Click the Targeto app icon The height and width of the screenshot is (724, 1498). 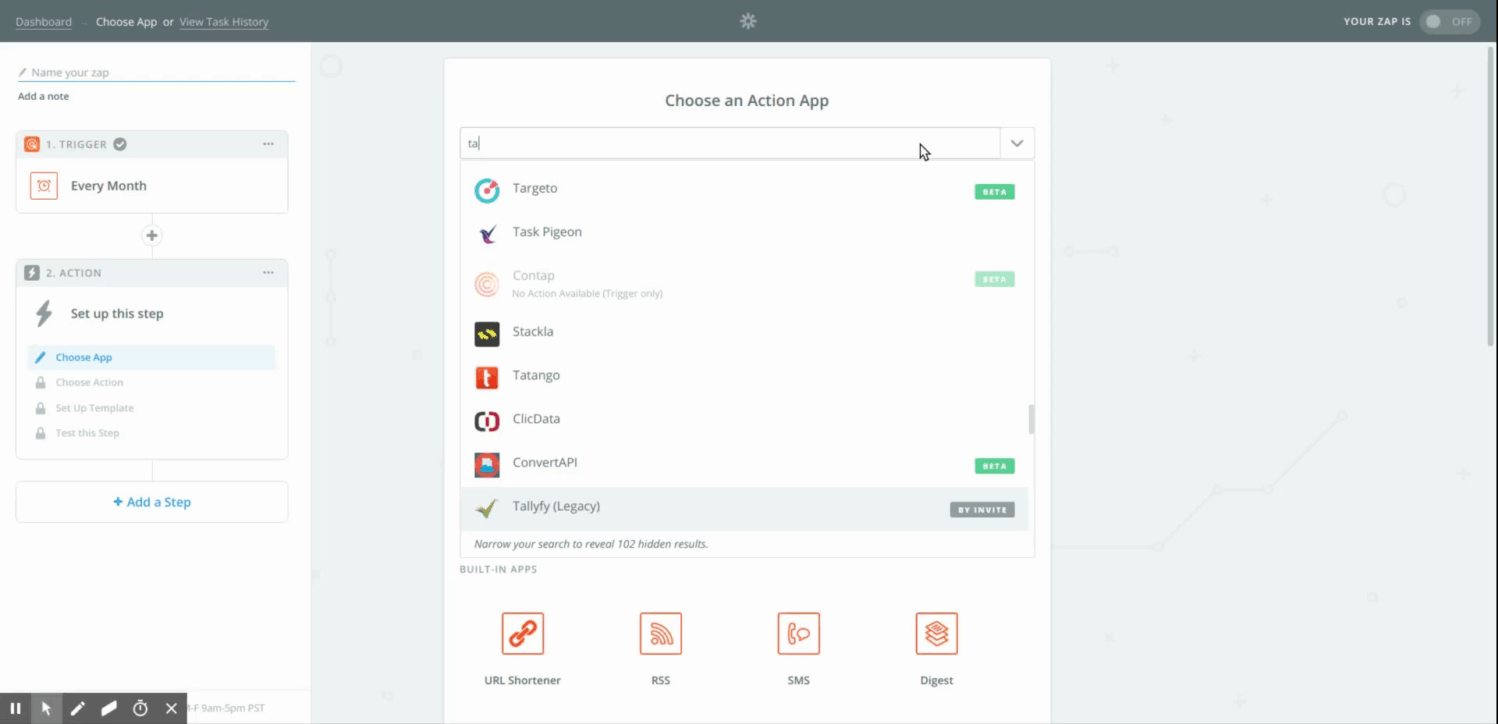click(x=487, y=190)
